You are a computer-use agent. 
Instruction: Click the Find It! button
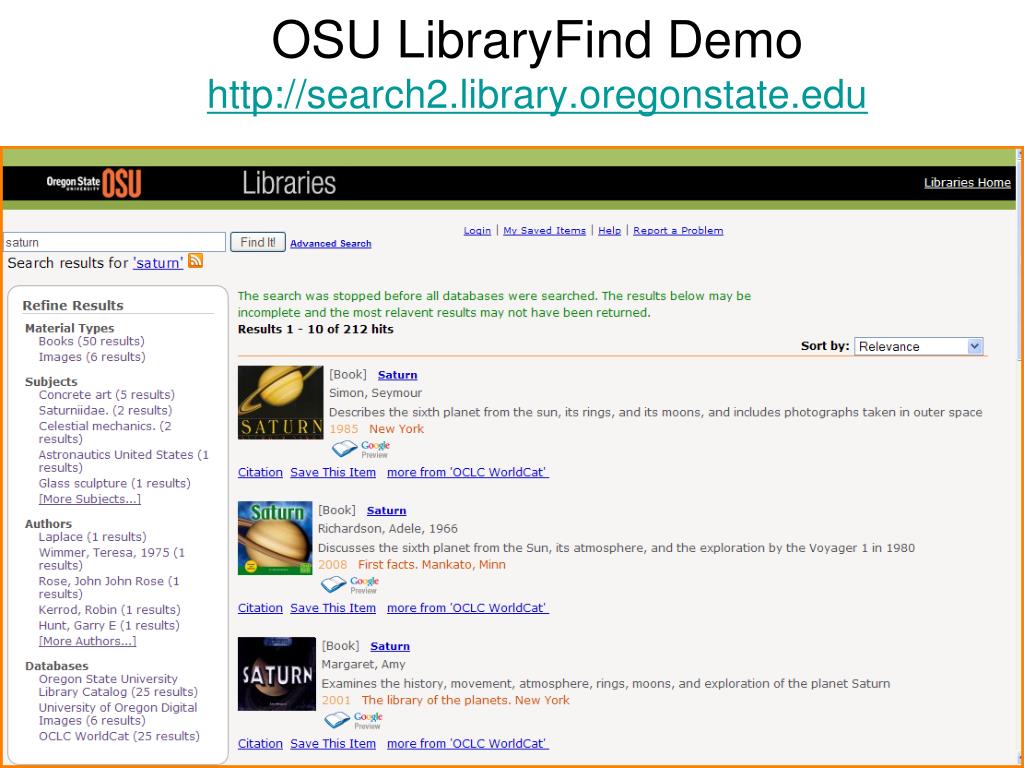(x=258, y=242)
